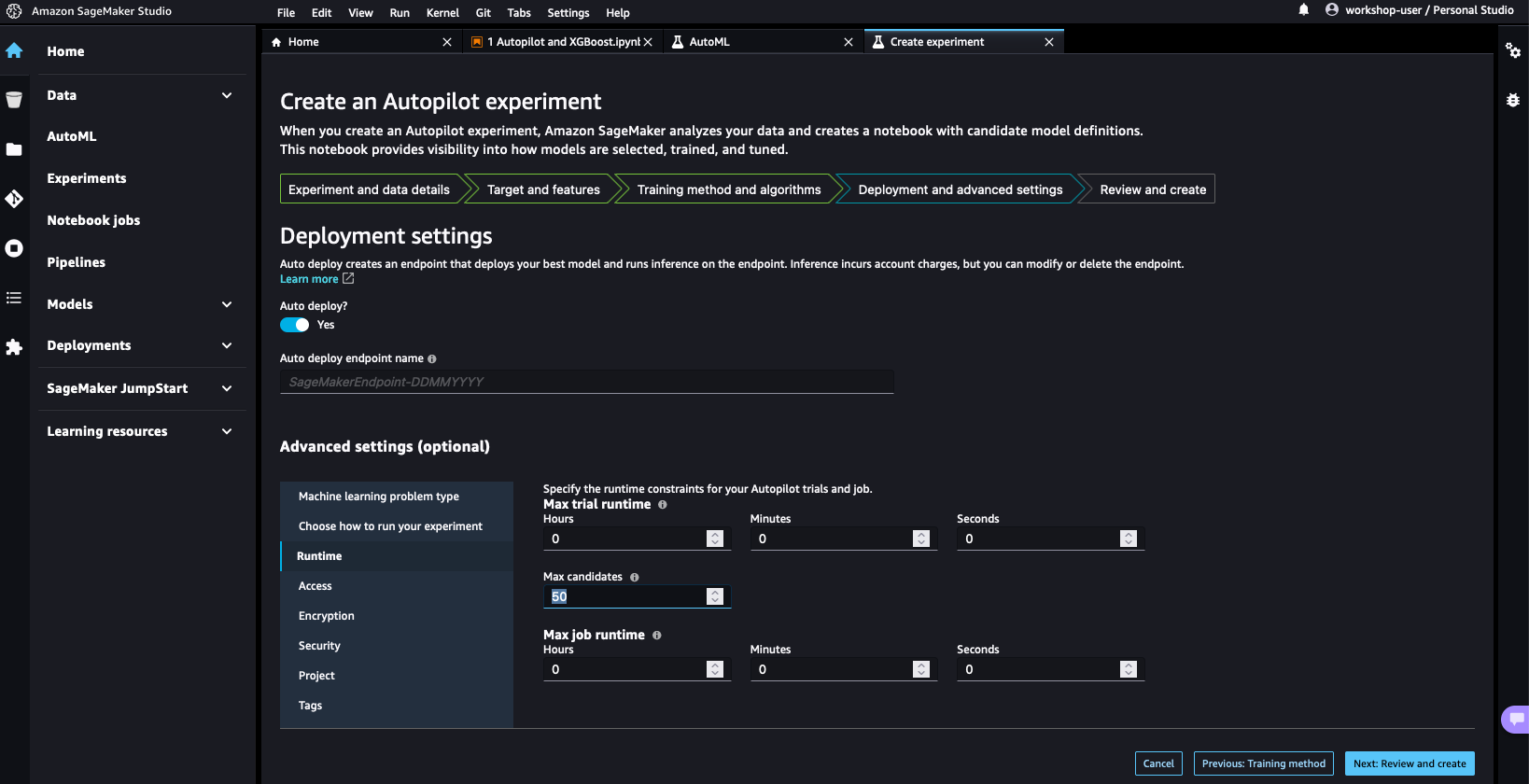Close the Home tab
Viewport: 1529px width, 784px height.
447,42
